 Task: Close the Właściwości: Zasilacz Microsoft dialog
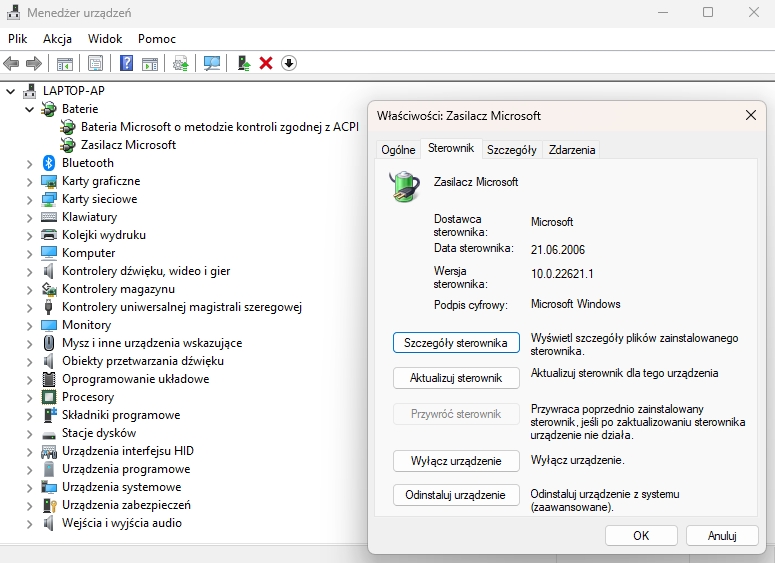pyautogui.click(x=751, y=115)
